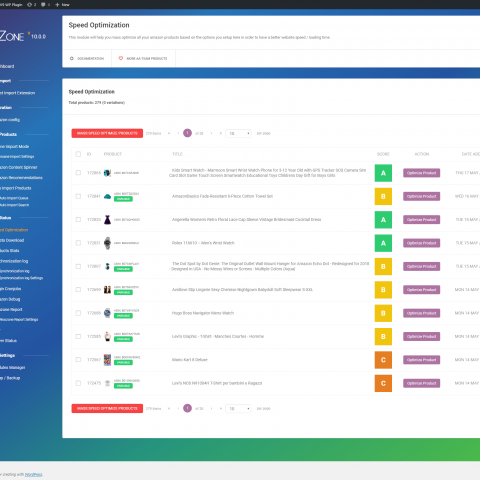
Task: Click the top Mass Speed Optimize Products button
Action: (107, 133)
